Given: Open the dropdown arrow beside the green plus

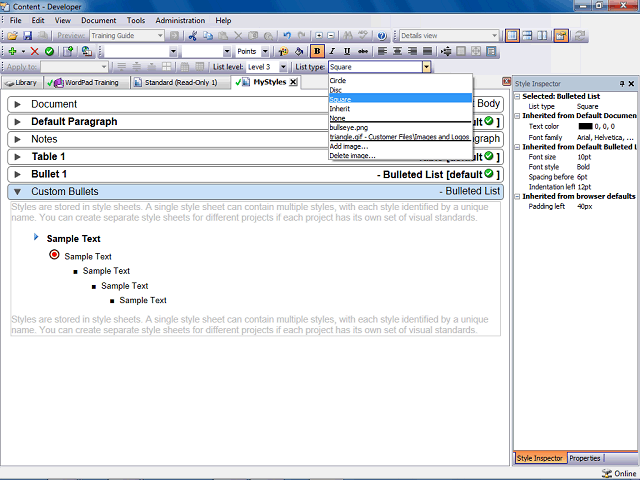Looking at the screenshot, I should pos(23,51).
